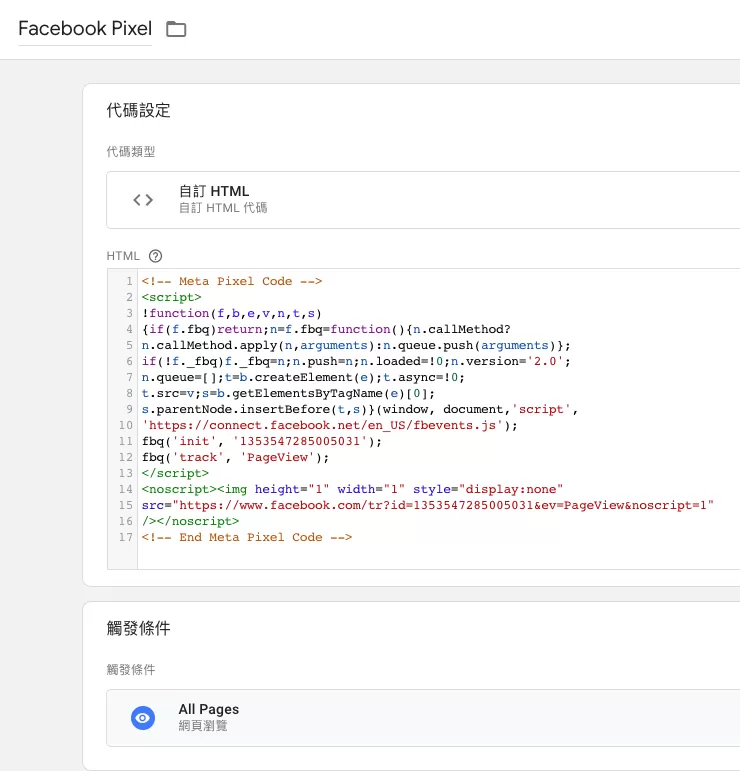Click the 觸發條件 section heading
This screenshot has width=740, height=771.
pyautogui.click(x=139, y=628)
